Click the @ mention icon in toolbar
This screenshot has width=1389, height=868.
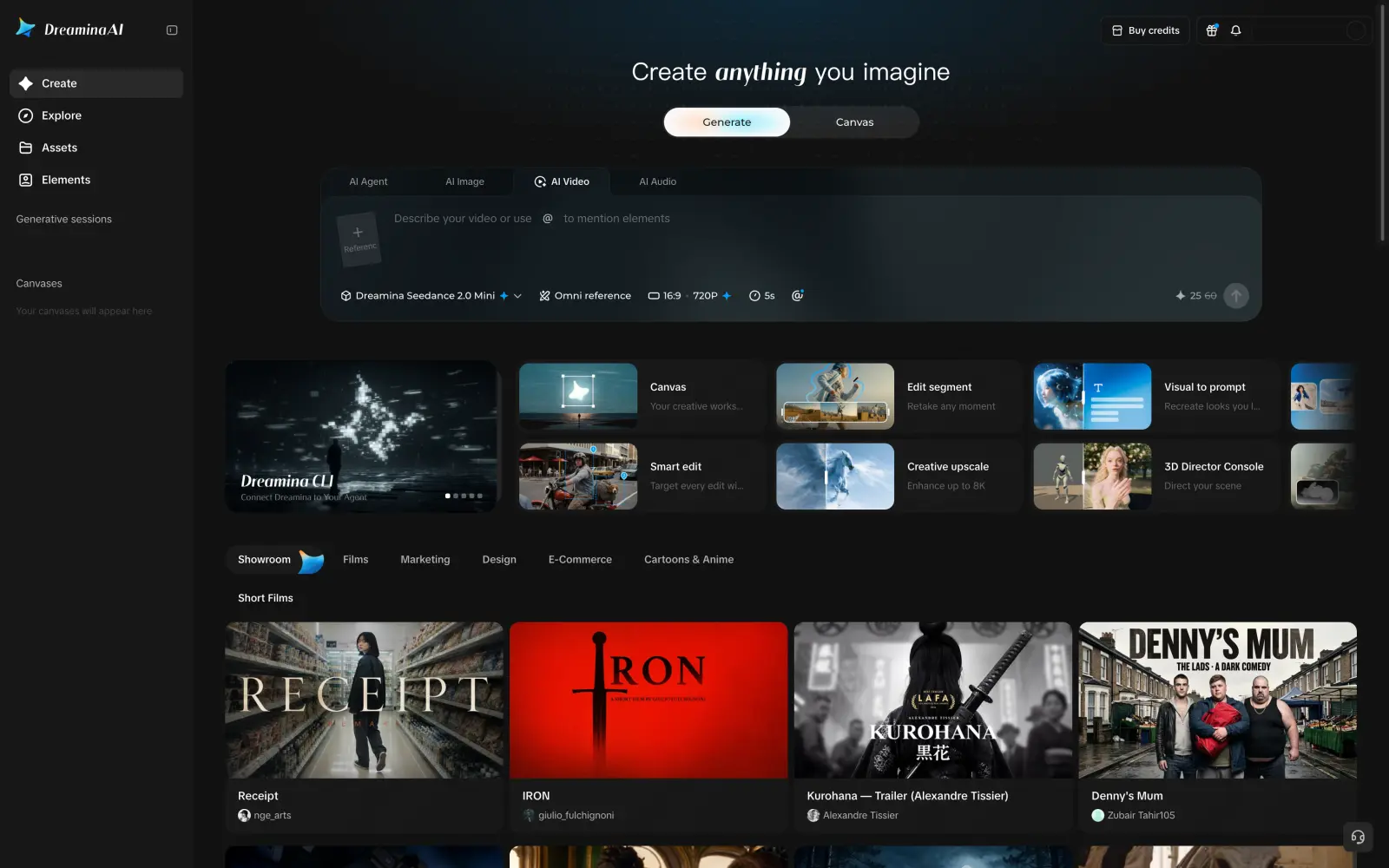point(797,296)
